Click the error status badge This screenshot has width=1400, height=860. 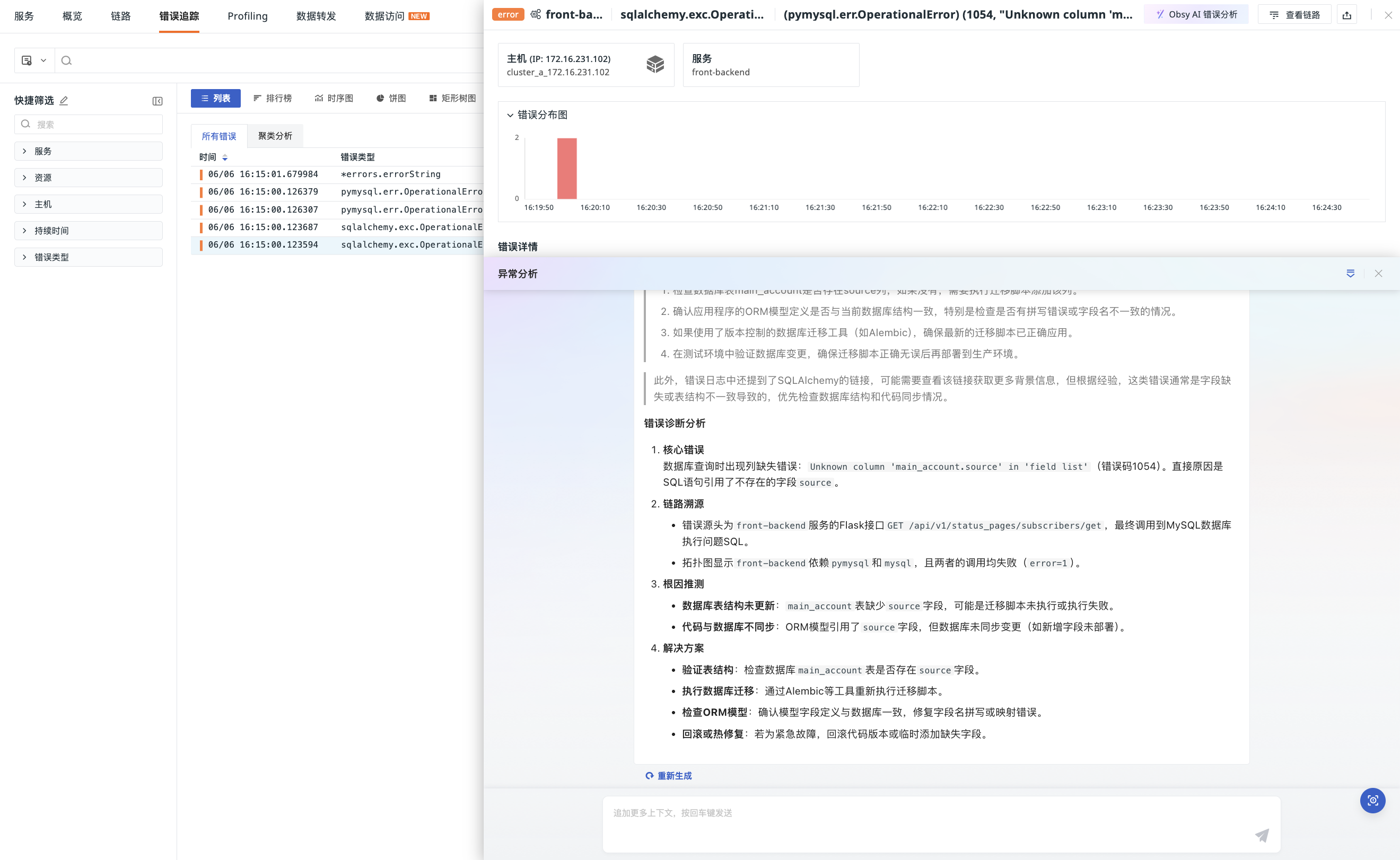click(508, 14)
